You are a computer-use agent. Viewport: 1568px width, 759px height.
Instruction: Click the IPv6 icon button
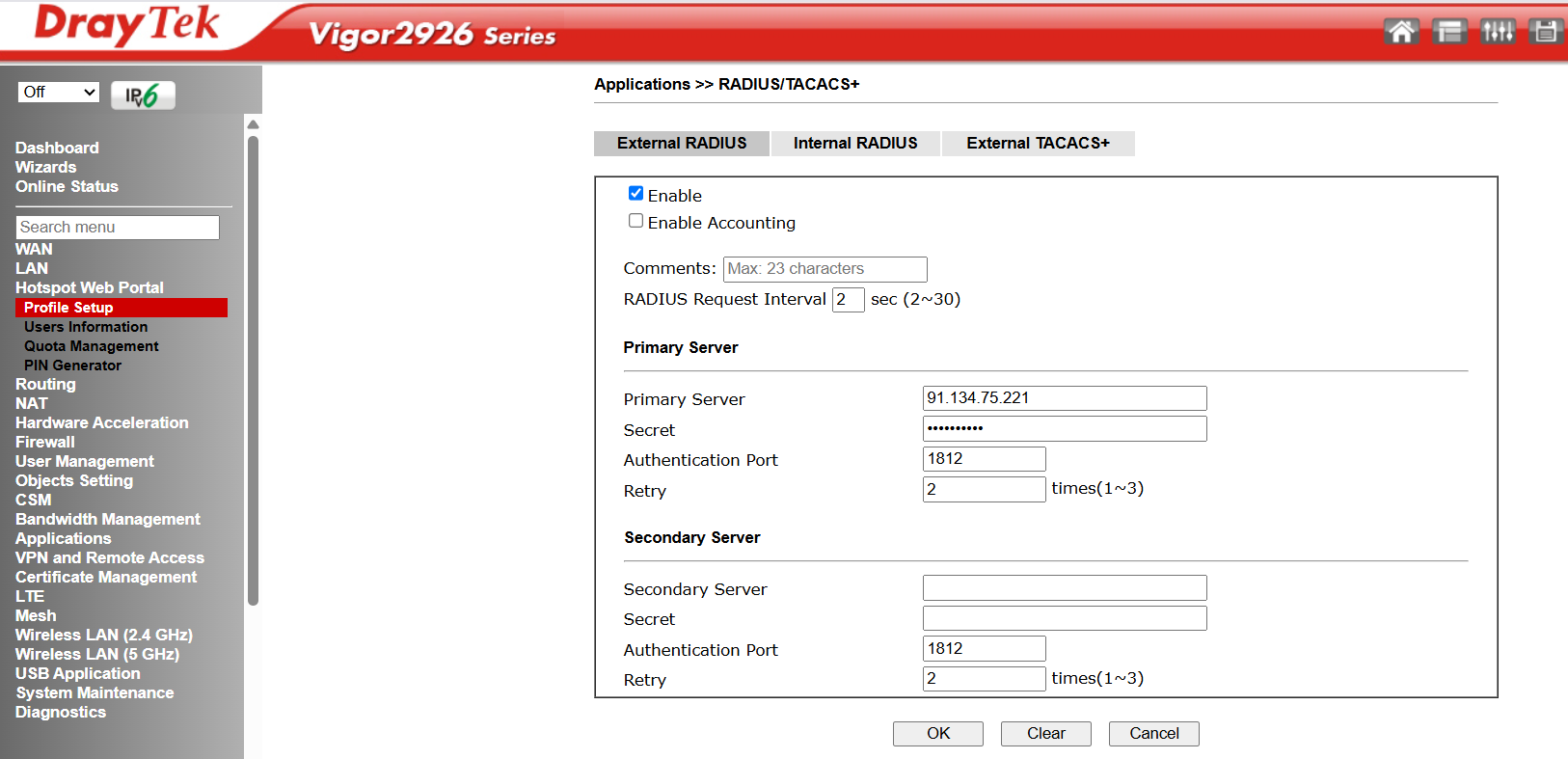(143, 95)
